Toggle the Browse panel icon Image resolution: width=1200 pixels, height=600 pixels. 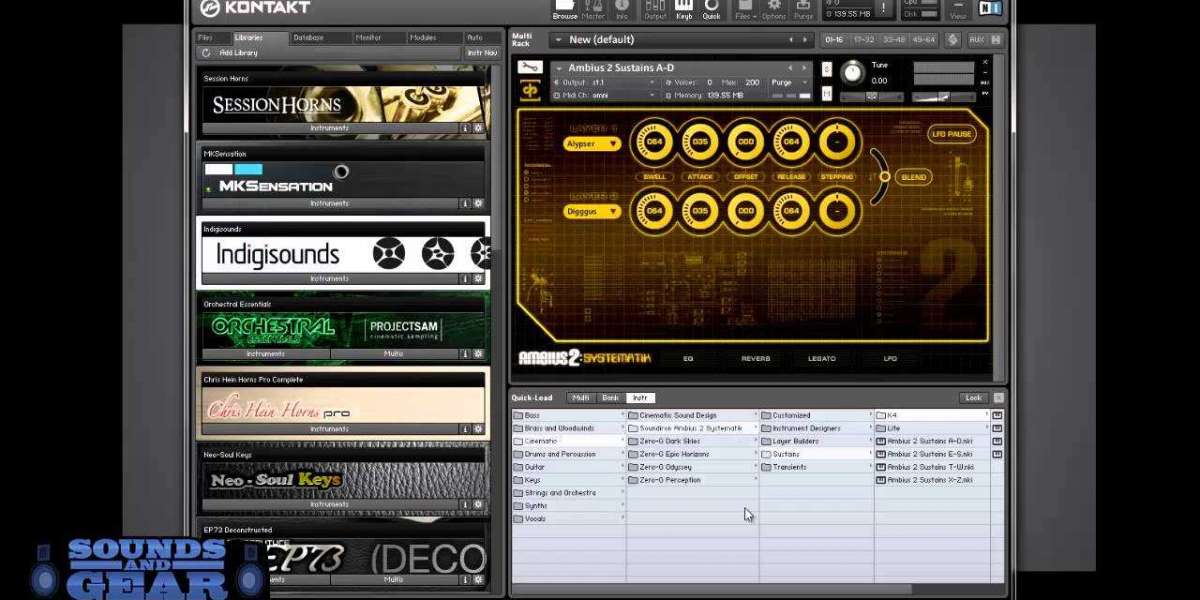565,10
